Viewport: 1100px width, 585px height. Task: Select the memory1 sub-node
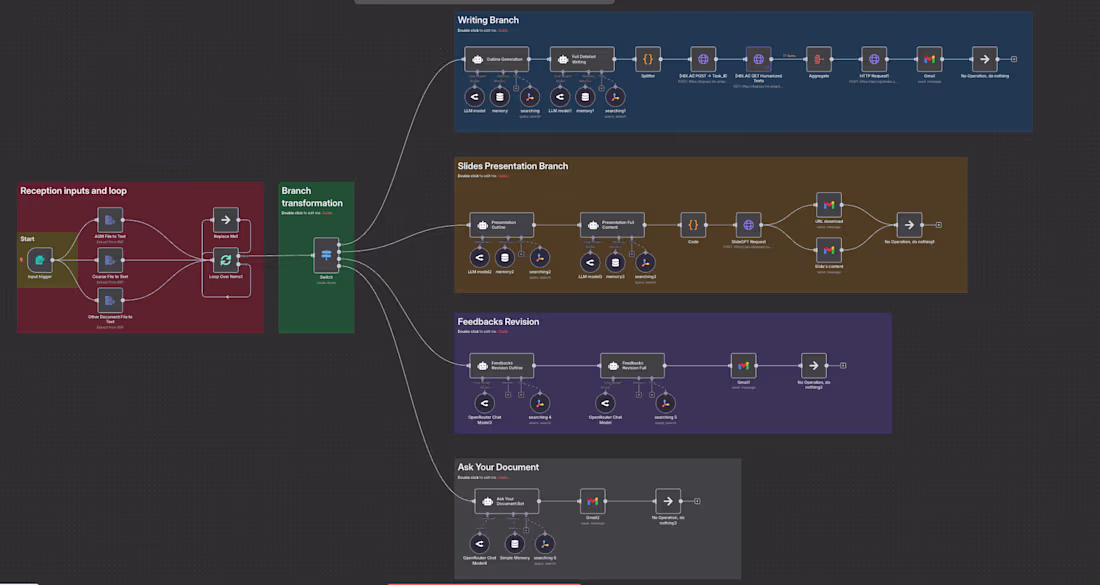pos(585,97)
